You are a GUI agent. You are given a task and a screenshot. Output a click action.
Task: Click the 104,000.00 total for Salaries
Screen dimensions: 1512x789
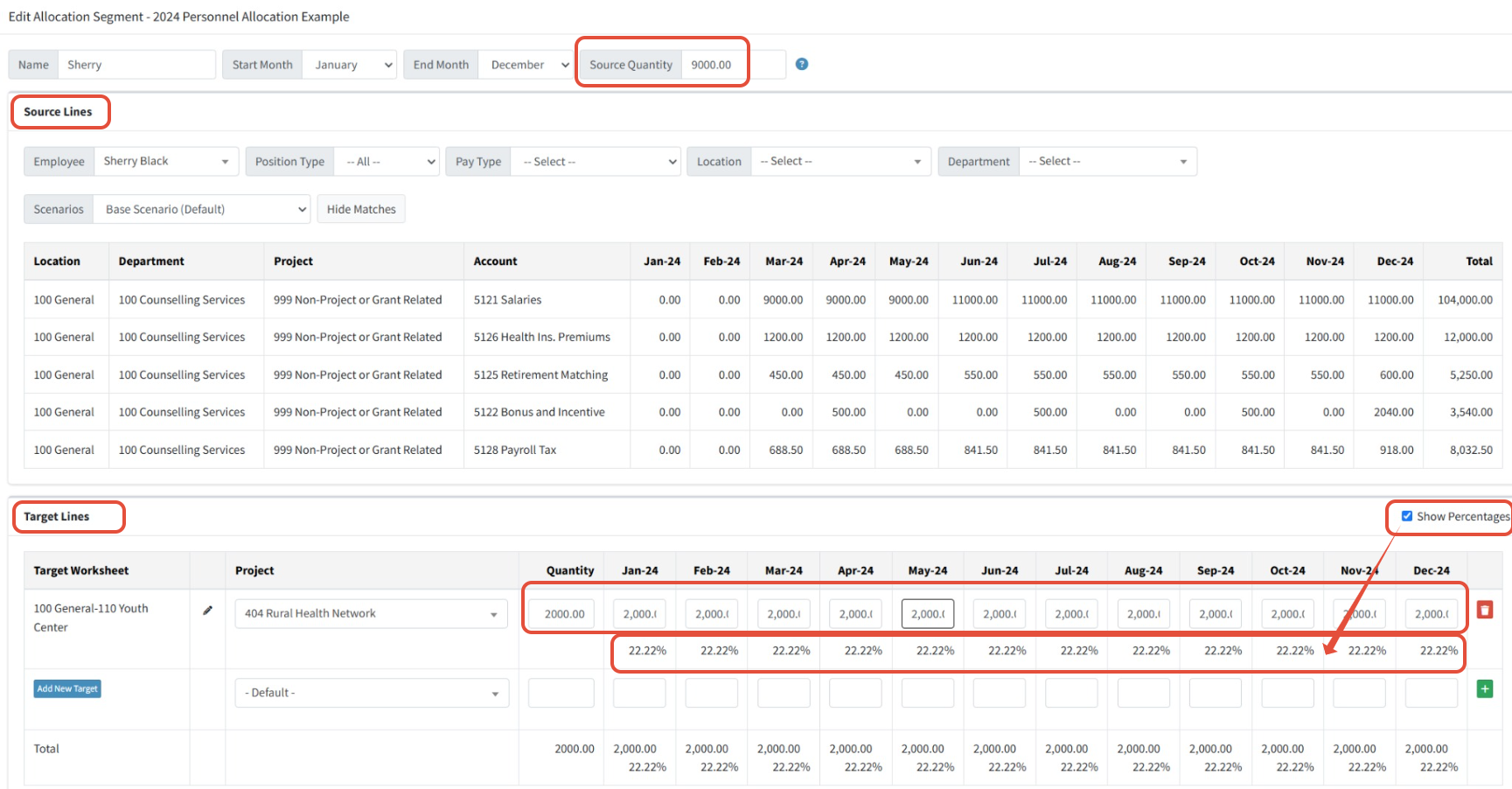[1465, 300]
